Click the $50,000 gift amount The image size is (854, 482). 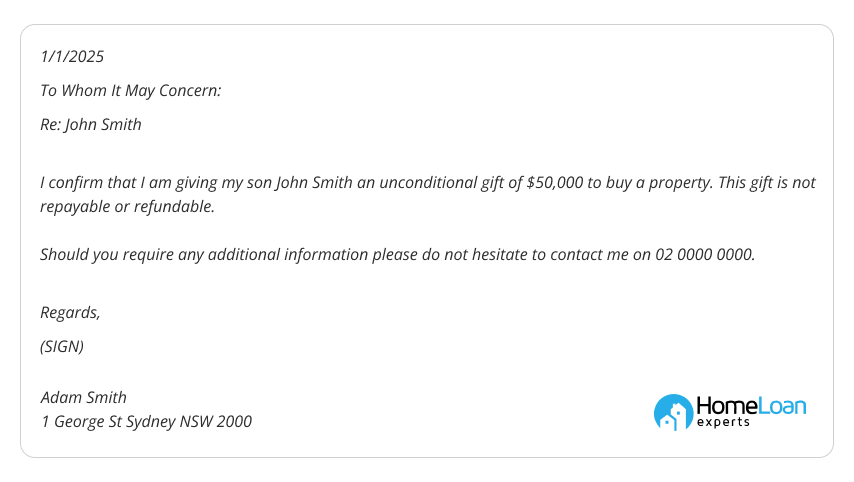coord(555,182)
